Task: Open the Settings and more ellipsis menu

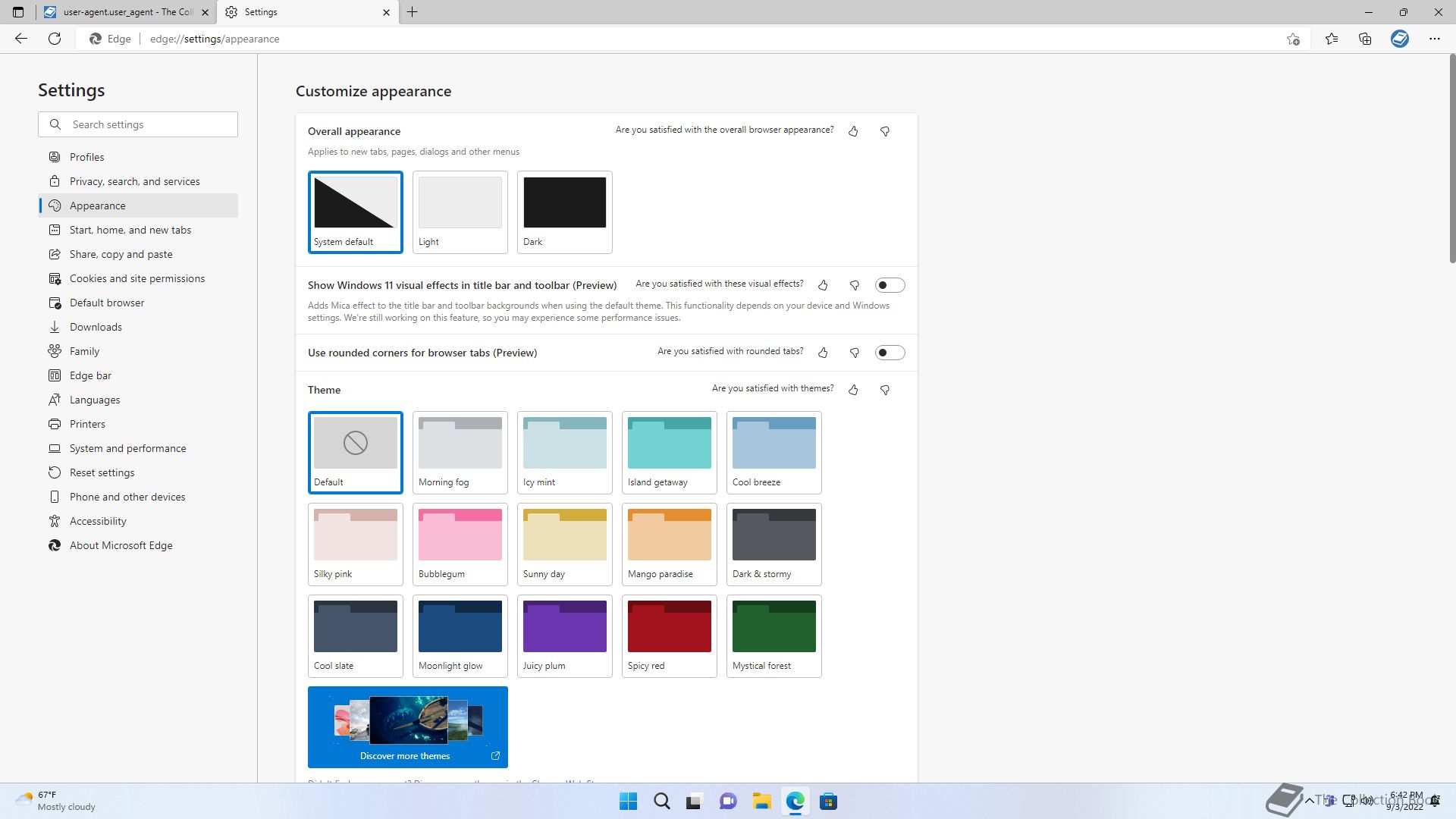Action: pos(1435,39)
